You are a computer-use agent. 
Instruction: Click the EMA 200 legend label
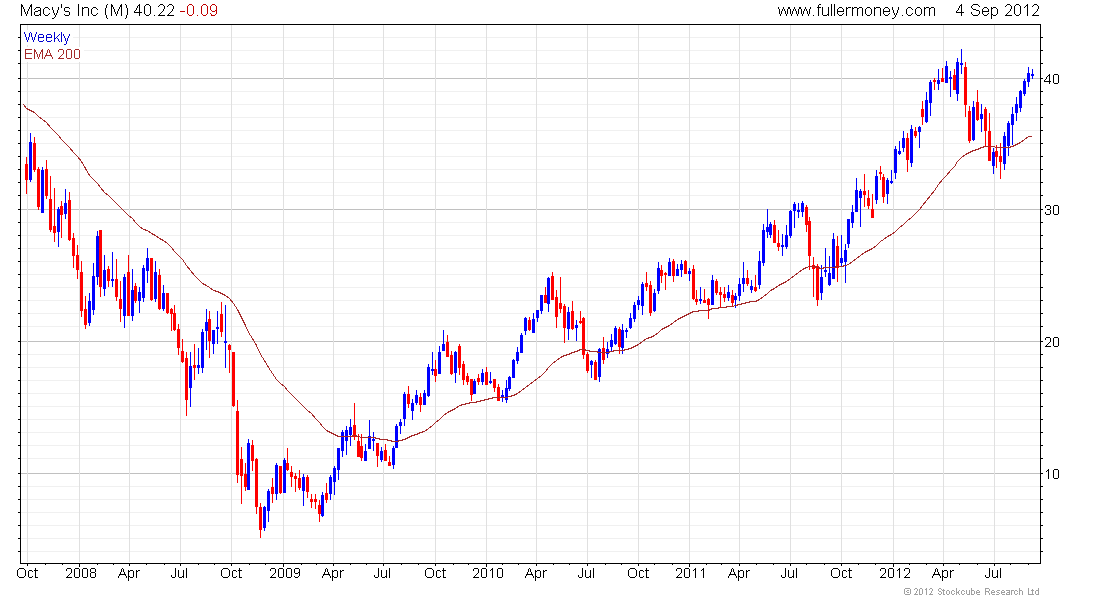[x=52, y=54]
